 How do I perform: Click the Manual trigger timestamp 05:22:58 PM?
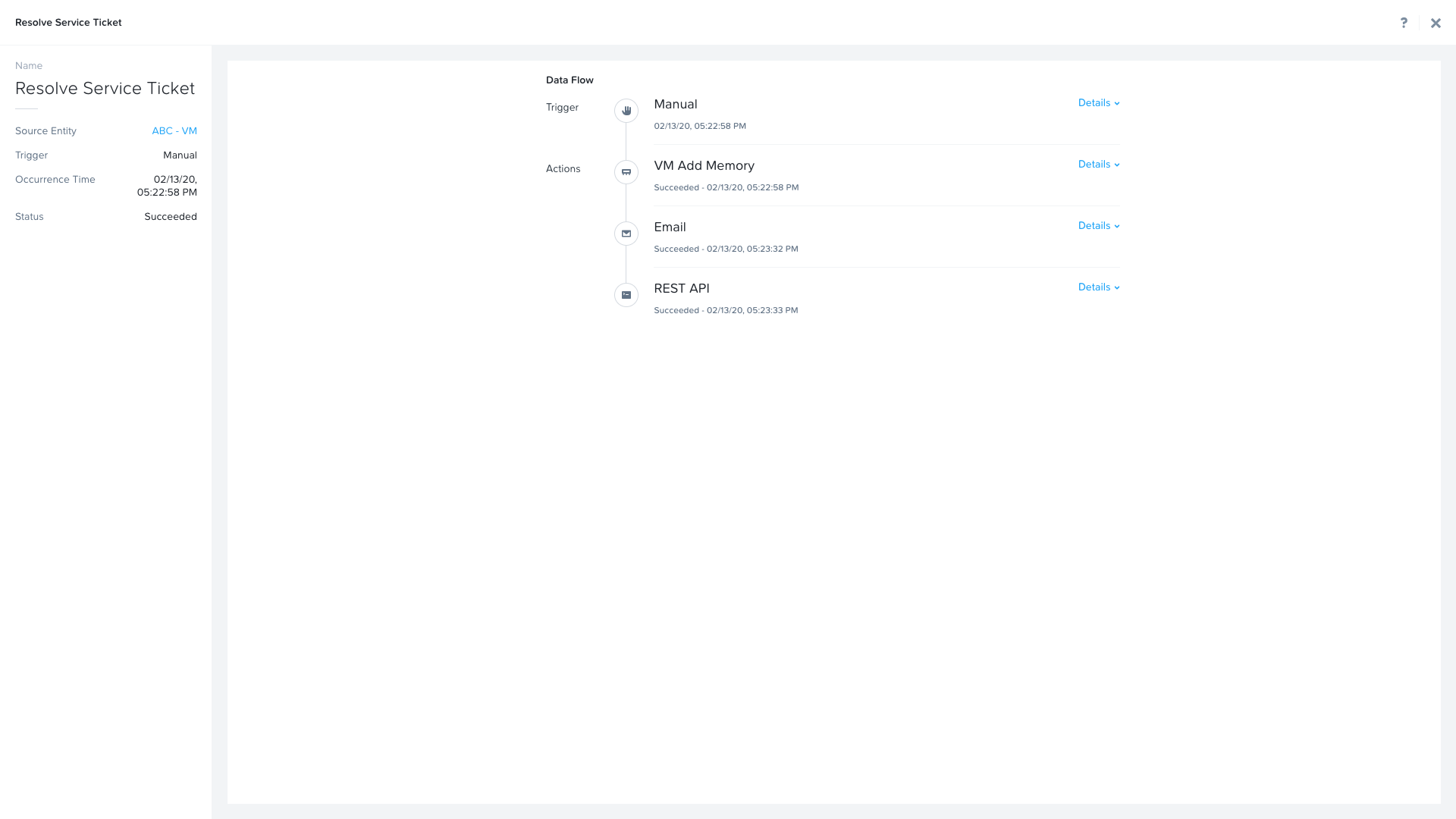tap(700, 126)
